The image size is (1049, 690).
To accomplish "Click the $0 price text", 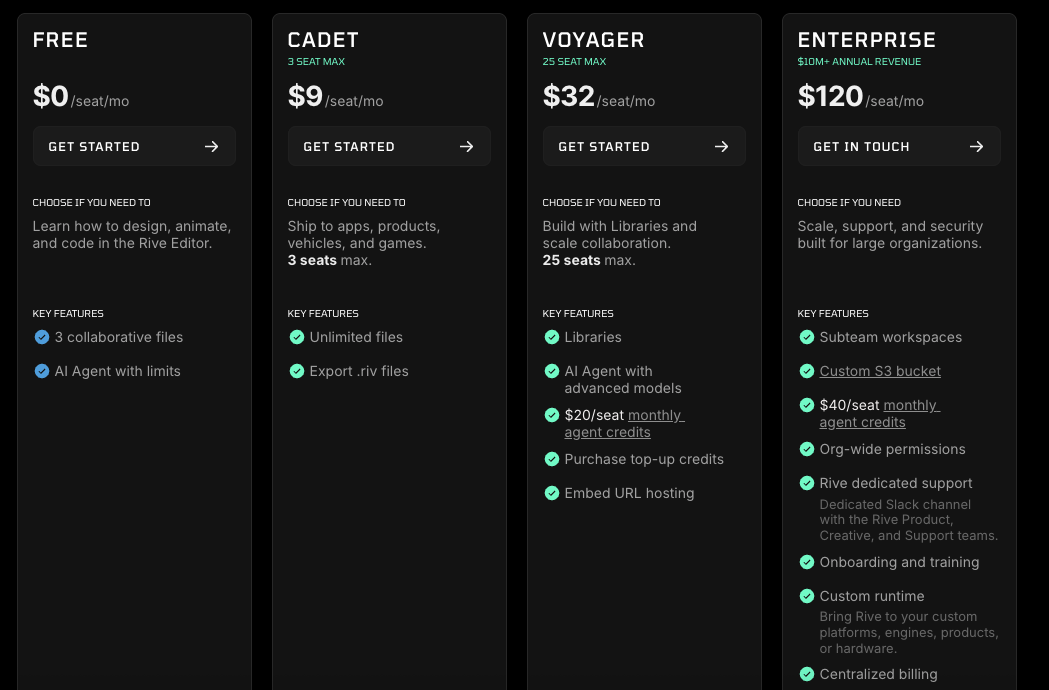I will [51, 96].
